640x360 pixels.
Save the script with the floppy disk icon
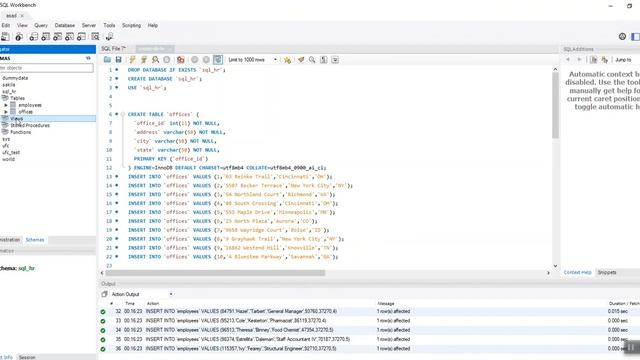pos(118,60)
